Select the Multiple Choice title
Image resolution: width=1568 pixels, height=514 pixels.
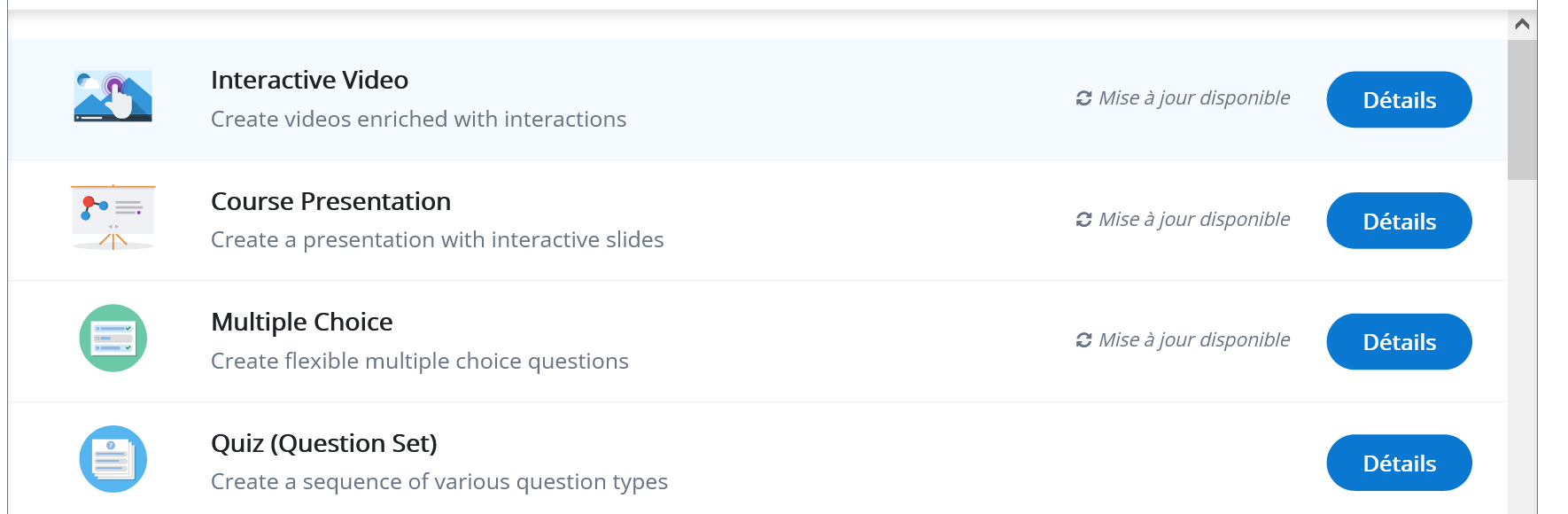click(x=301, y=322)
